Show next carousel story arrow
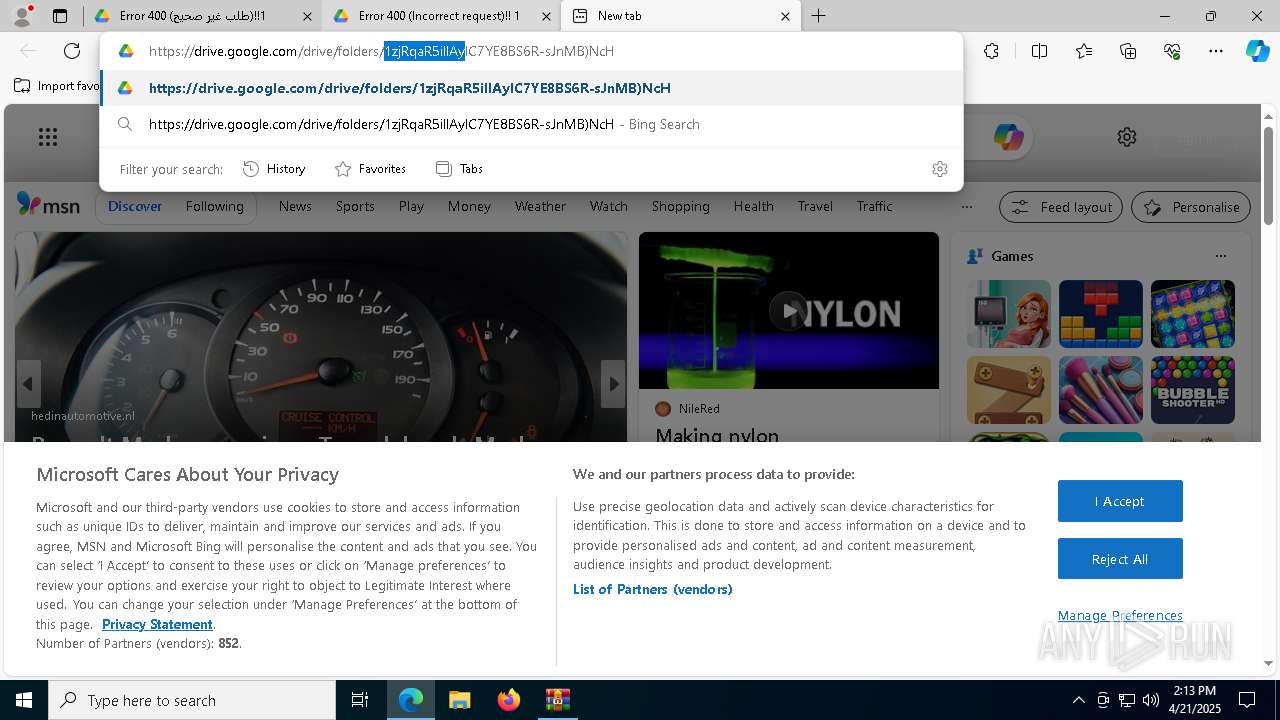The width and height of the screenshot is (1280, 720). point(613,384)
